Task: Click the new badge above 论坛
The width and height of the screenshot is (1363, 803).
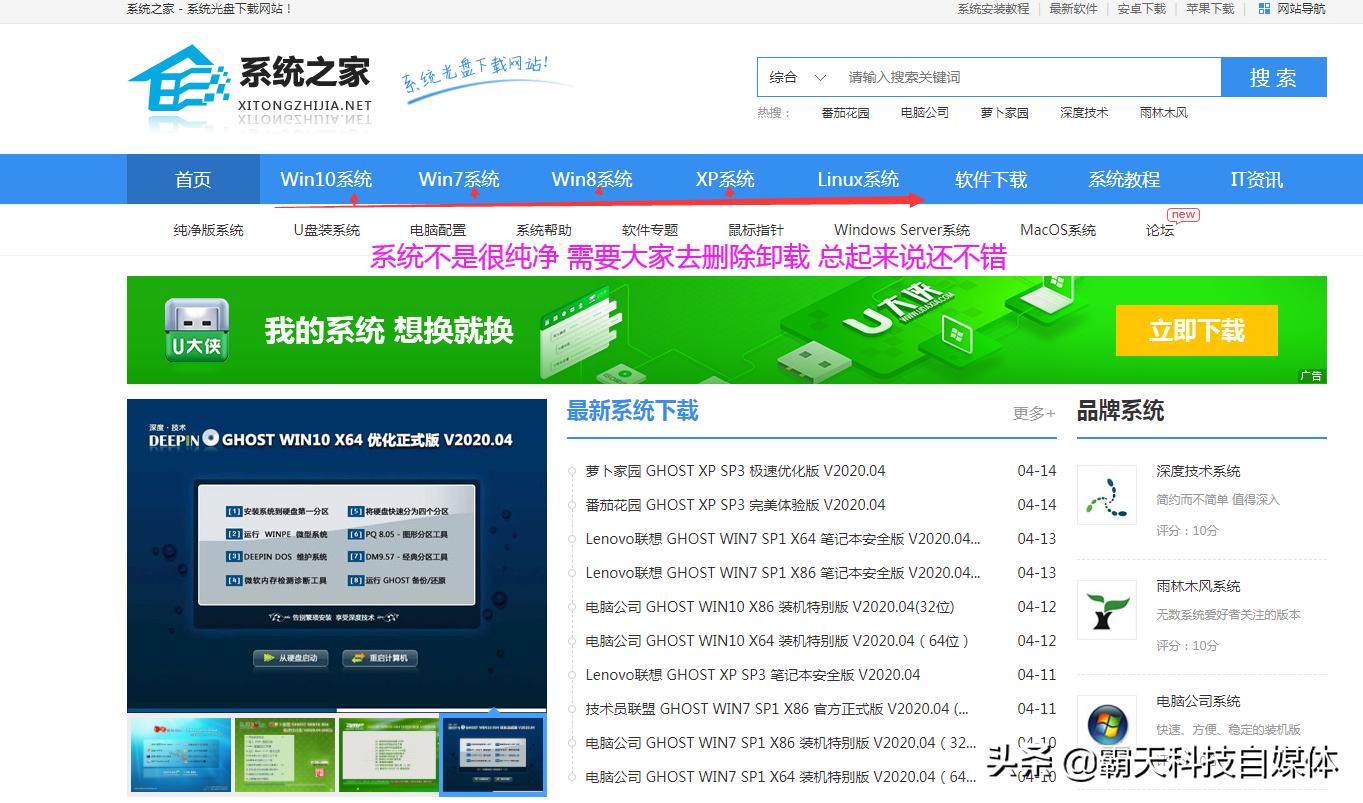Action: click(x=1182, y=213)
